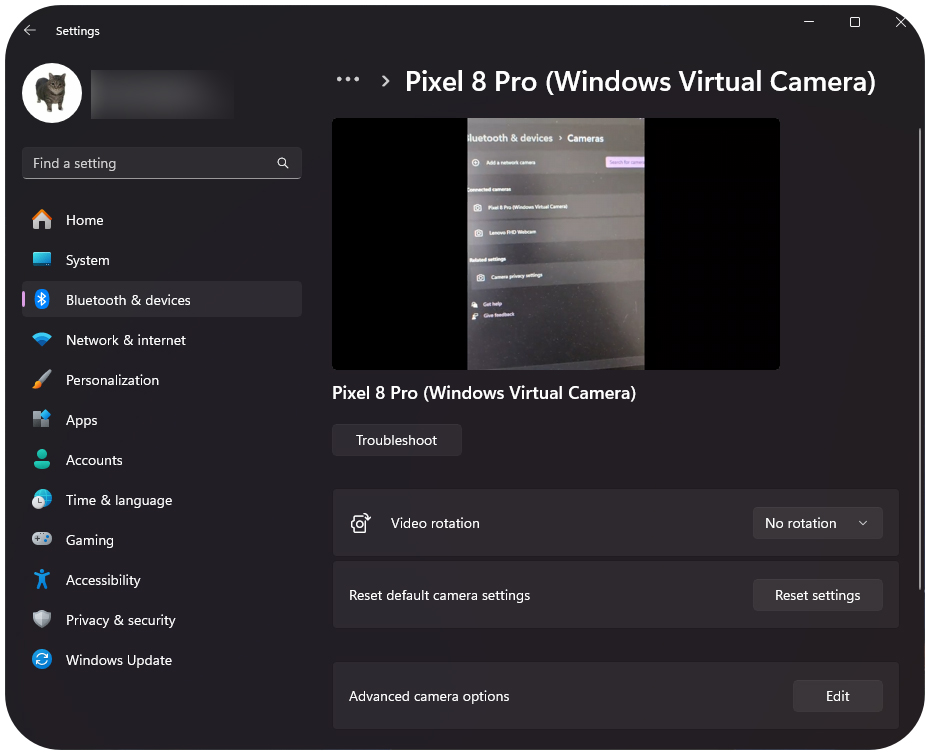Open Apps settings page

[162, 420]
